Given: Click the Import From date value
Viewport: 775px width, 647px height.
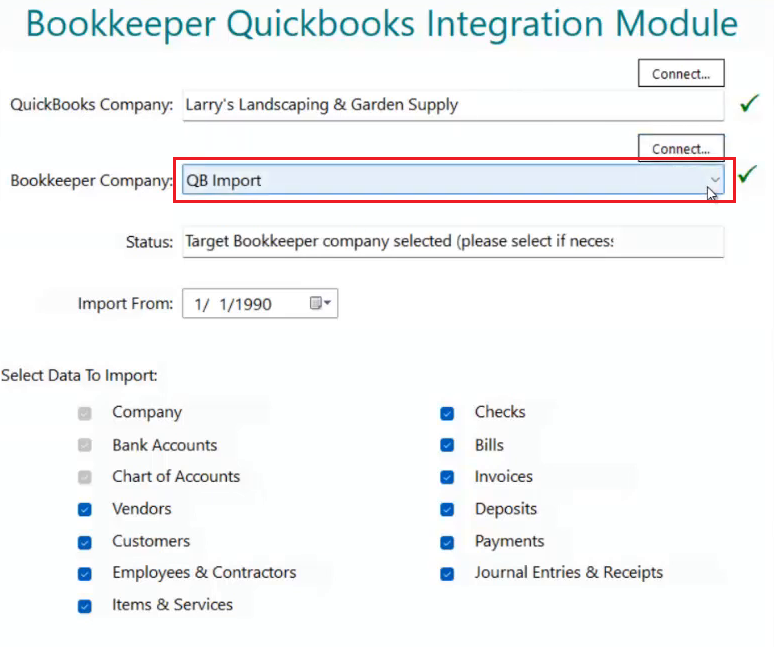Looking at the screenshot, I should click(233, 304).
